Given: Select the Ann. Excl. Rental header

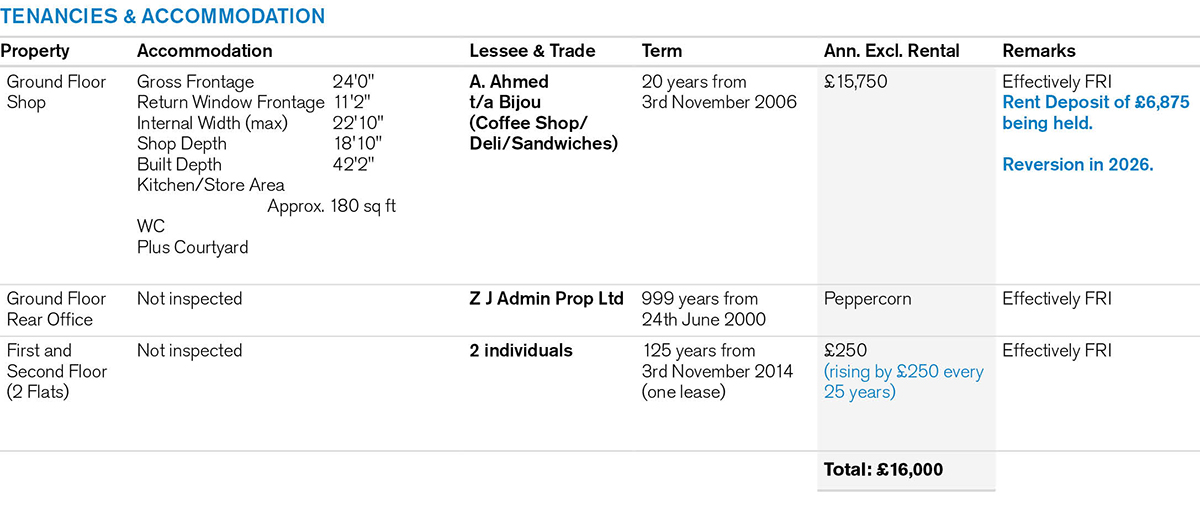Looking at the screenshot, I should 891,51.
